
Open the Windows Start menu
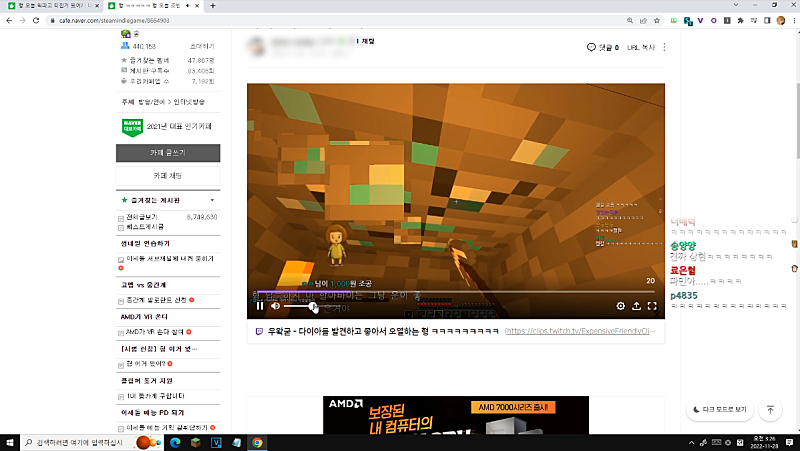click(x=10, y=442)
